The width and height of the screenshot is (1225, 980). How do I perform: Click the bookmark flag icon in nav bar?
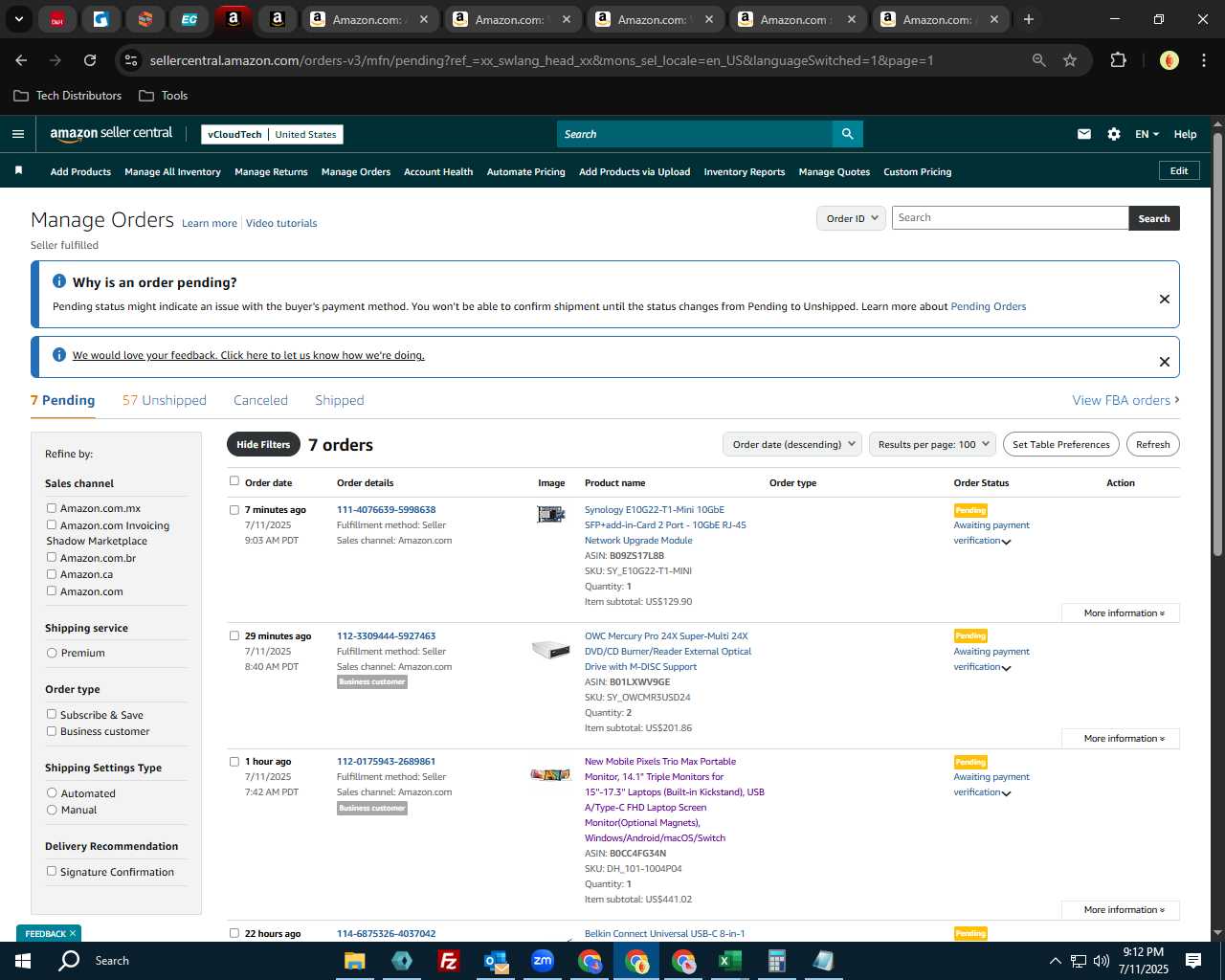[18, 170]
